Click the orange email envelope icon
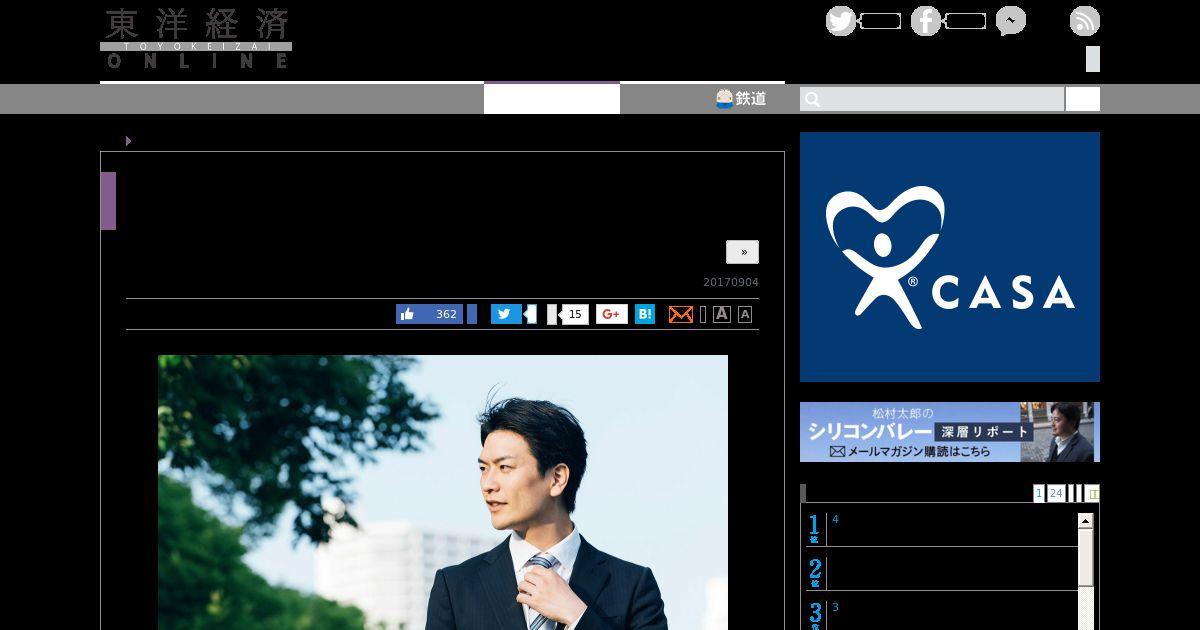 [680, 314]
